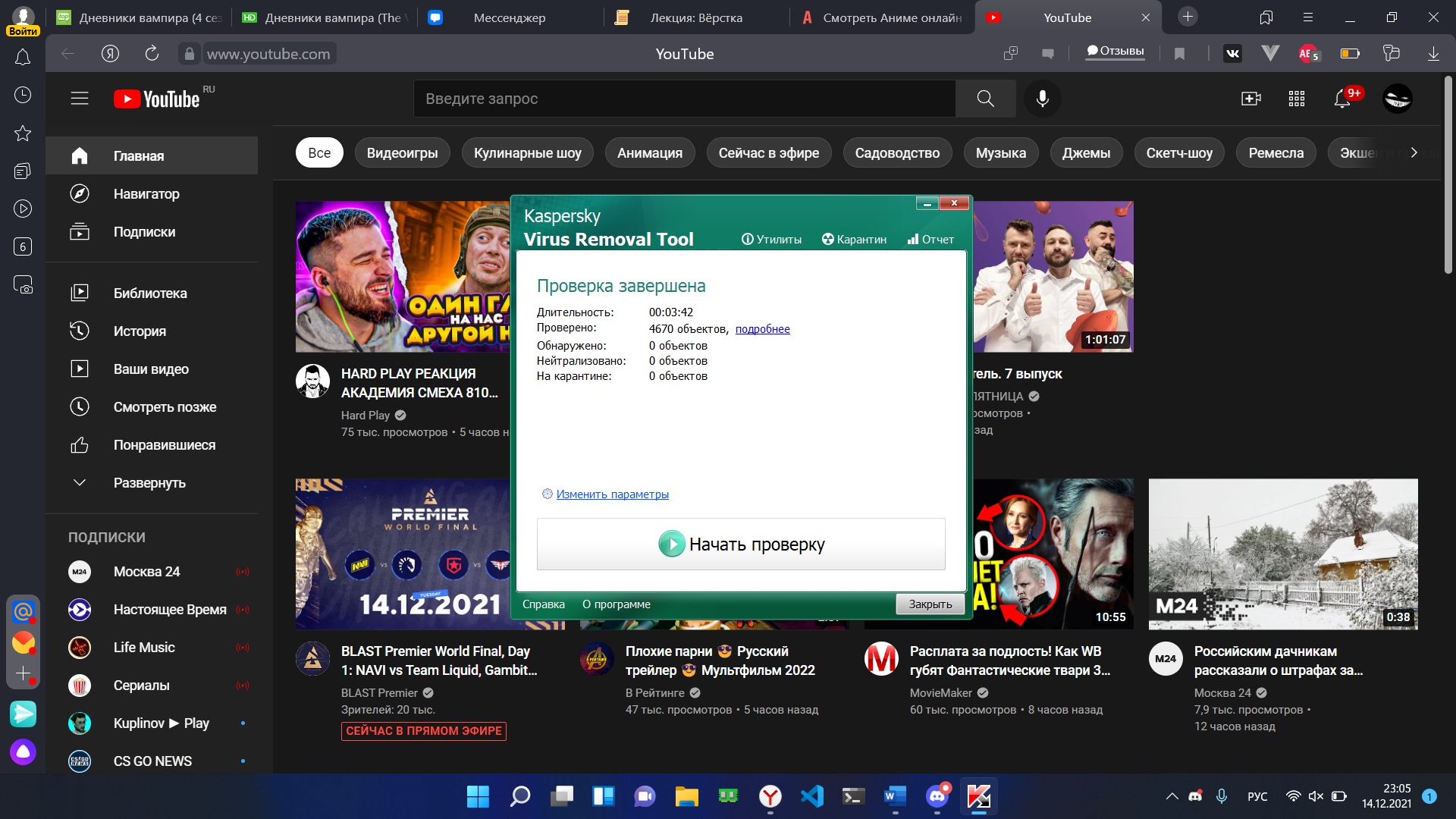Open YouTube apps grid icon
This screenshot has width=1456, height=819.
pos(1297,99)
